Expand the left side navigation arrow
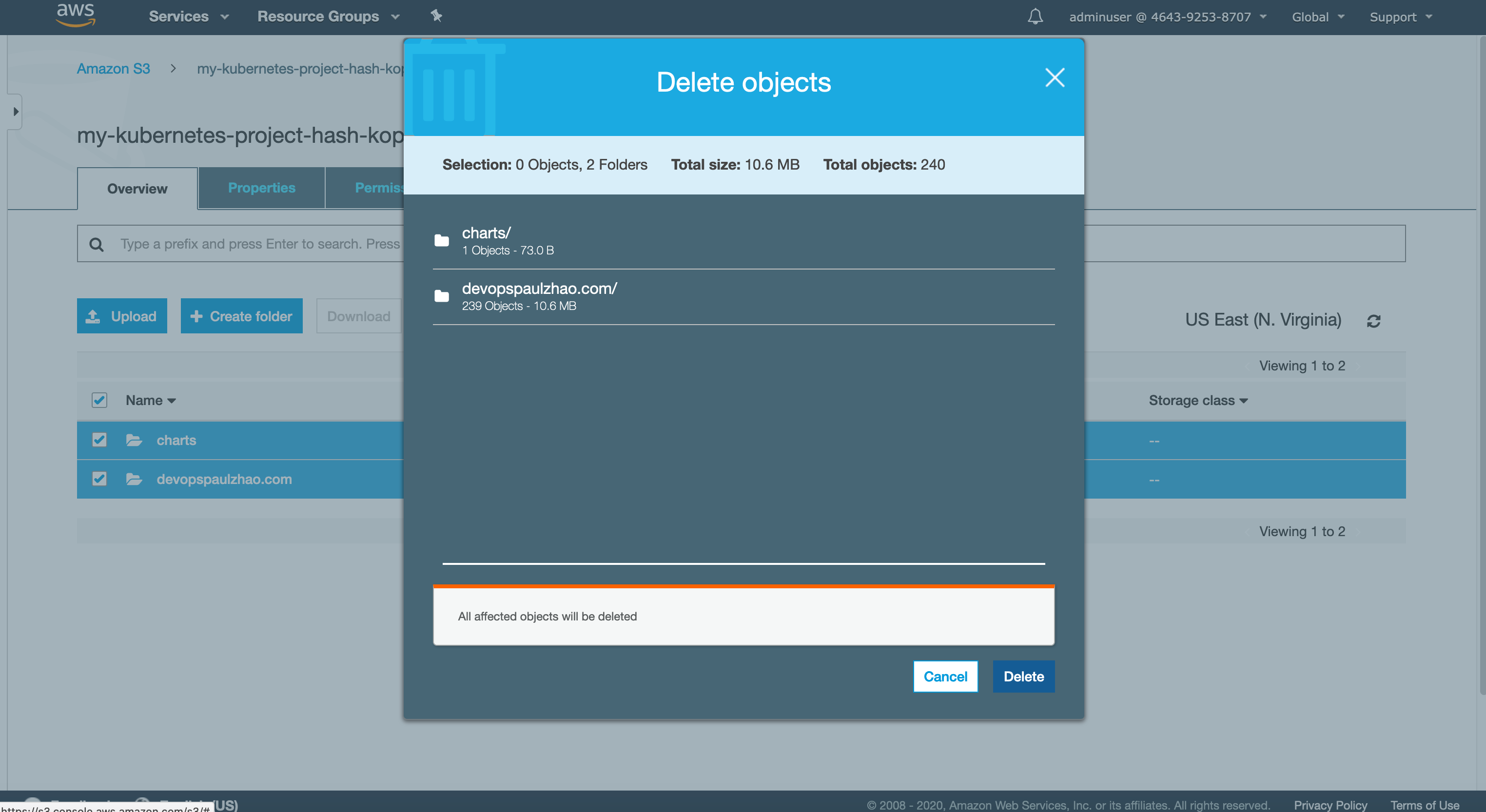This screenshot has width=1486, height=812. click(16, 111)
